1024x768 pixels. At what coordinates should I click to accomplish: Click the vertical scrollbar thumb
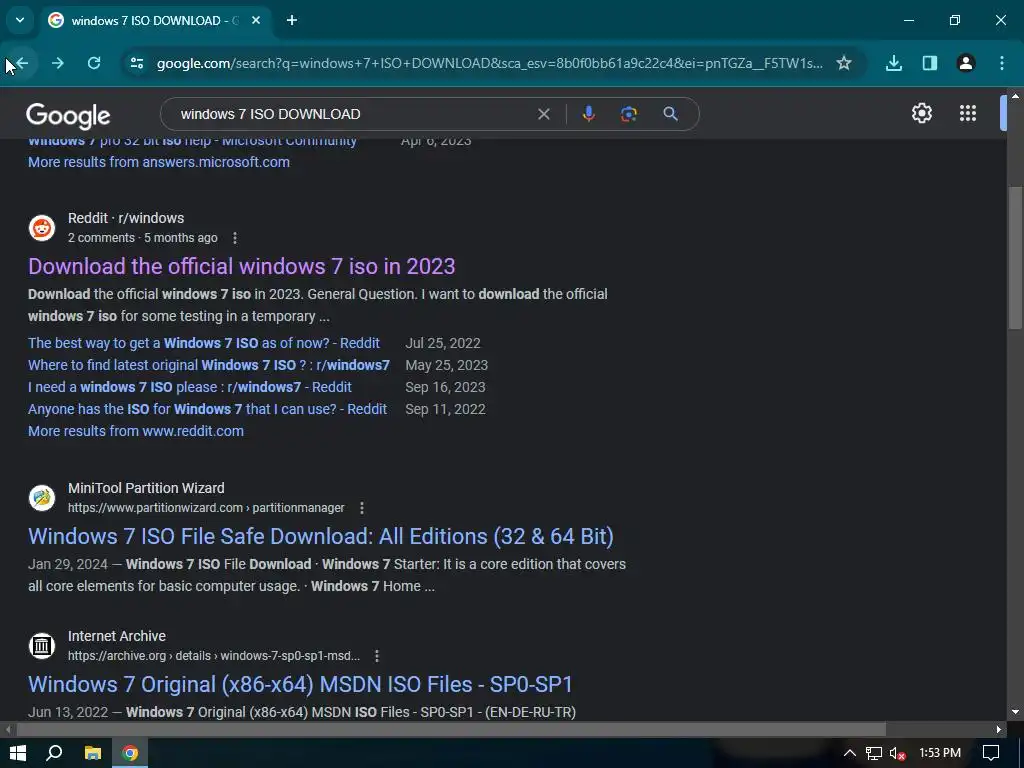click(1015, 258)
